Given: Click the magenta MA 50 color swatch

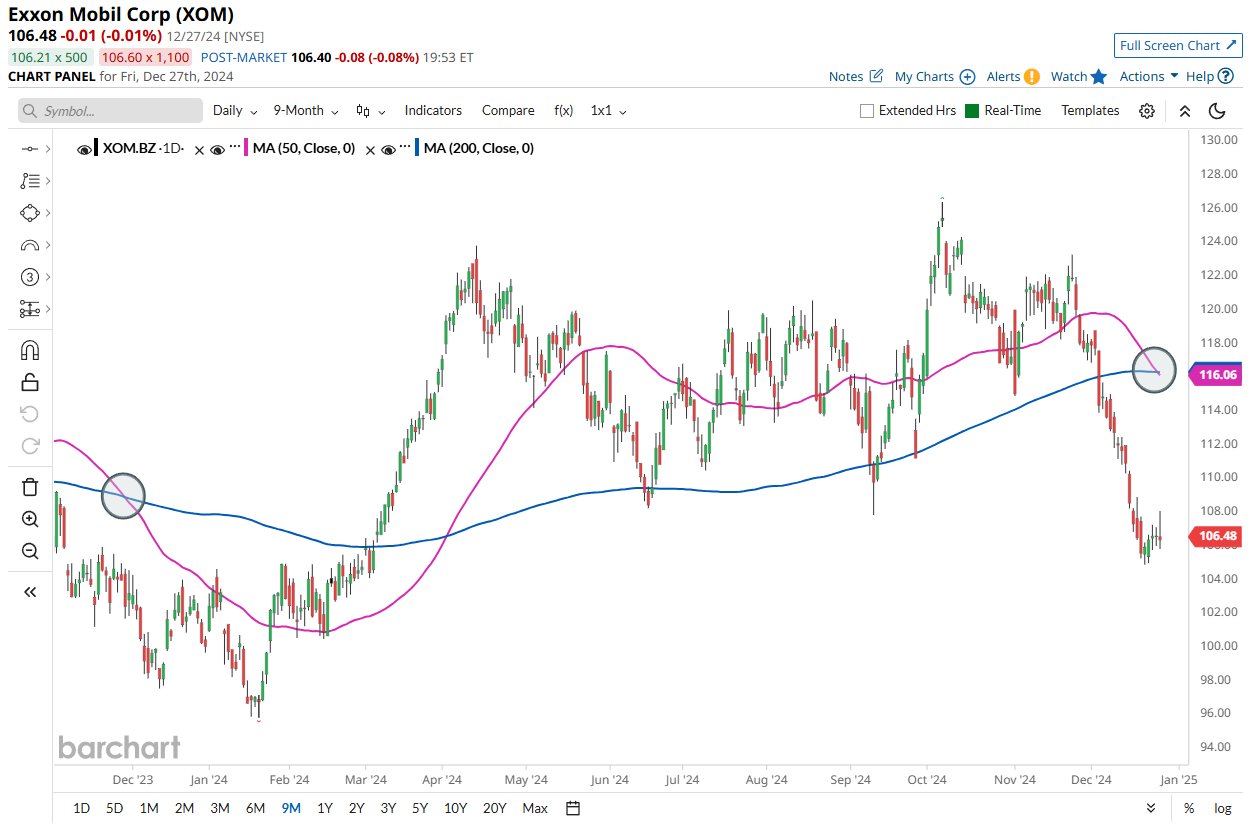Looking at the screenshot, I should tap(247, 149).
